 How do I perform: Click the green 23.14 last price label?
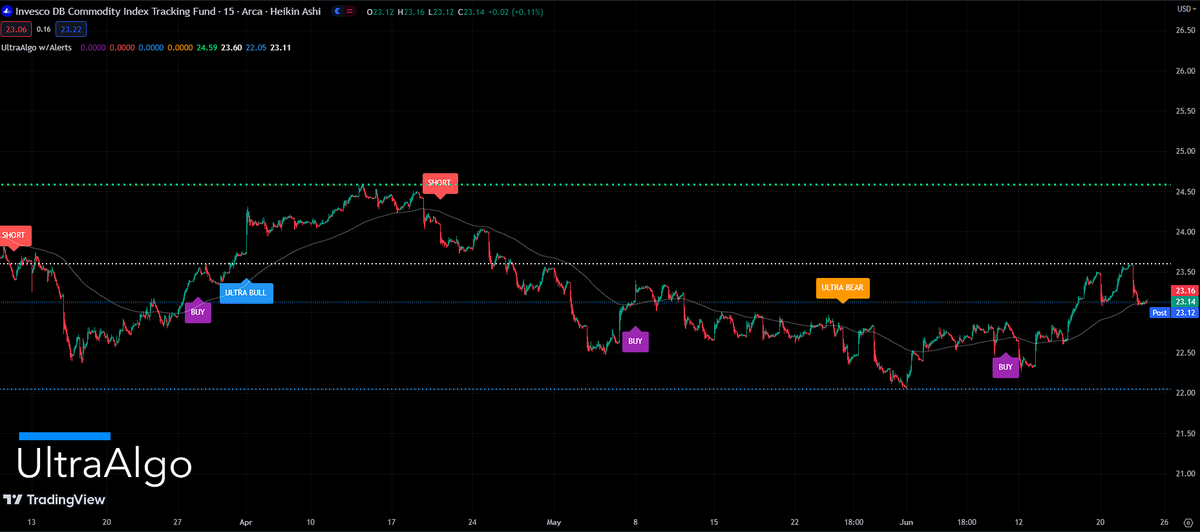click(1185, 302)
